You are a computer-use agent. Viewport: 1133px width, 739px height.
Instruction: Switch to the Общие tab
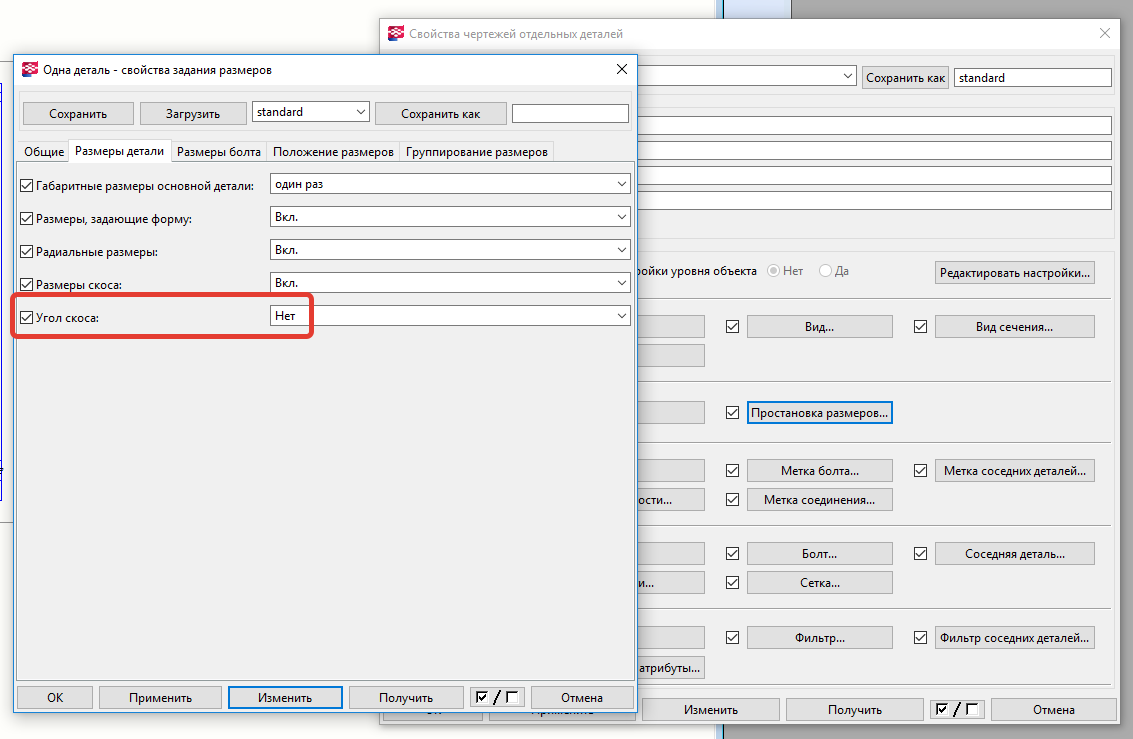pyautogui.click(x=44, y=152)
